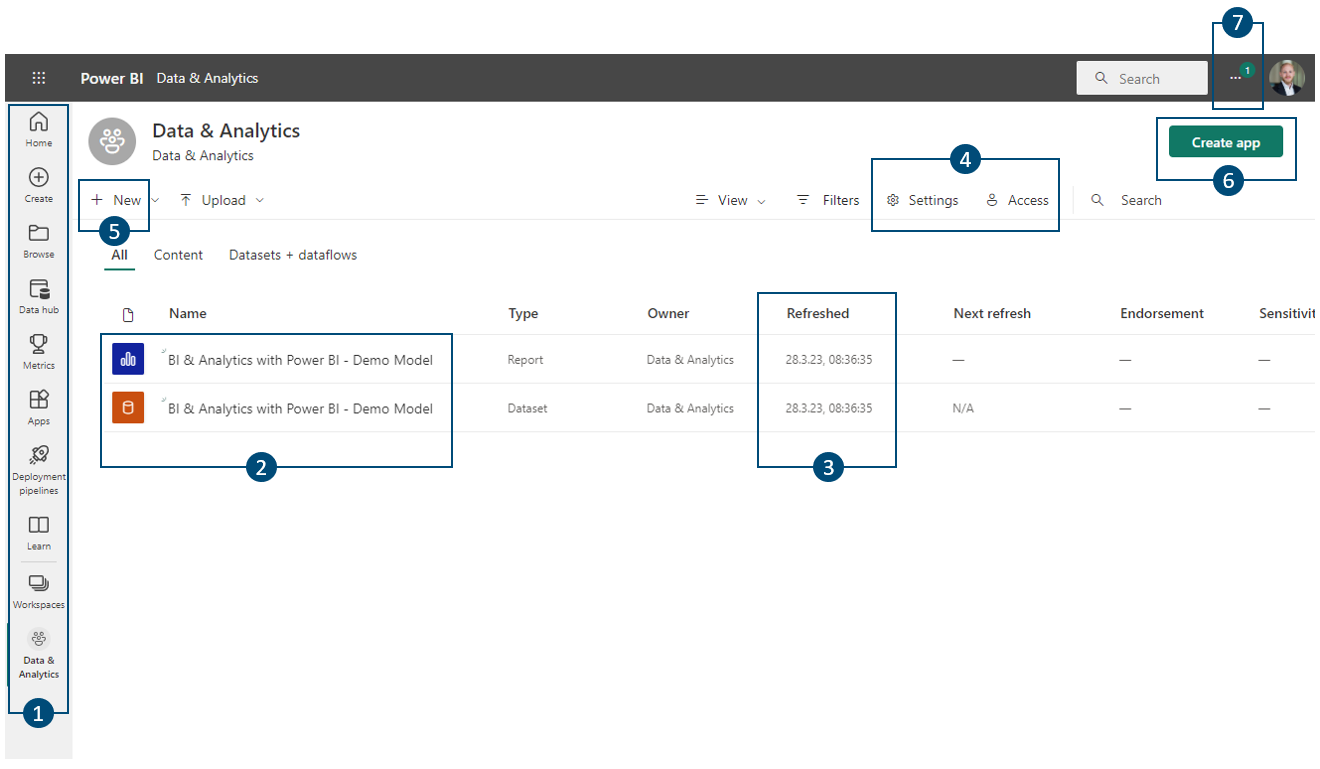Click the Create app button
The height and width of the screenshot is (769, 1320).
click(x=1226, y=142)
